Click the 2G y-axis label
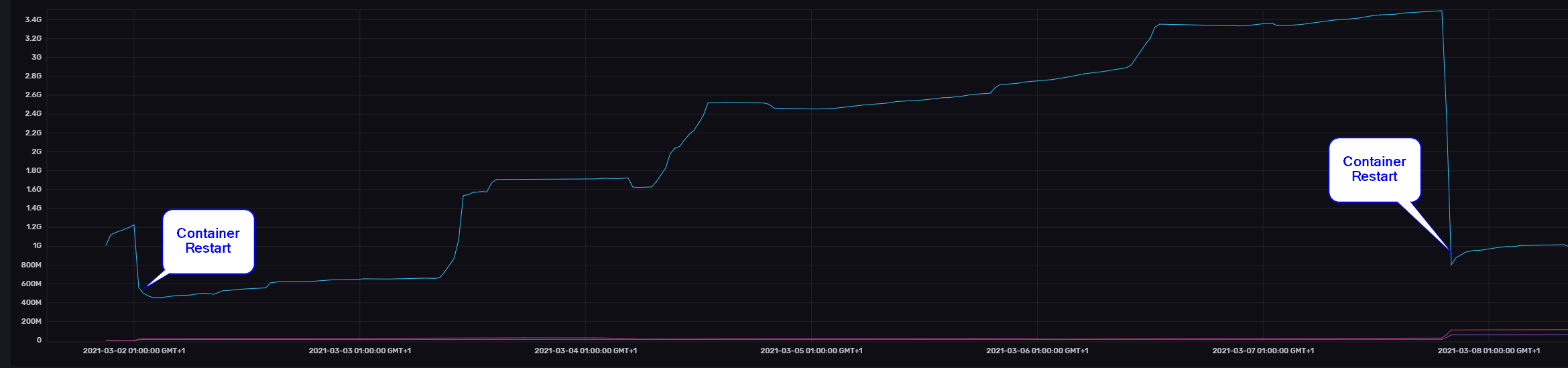 (36, 151)
